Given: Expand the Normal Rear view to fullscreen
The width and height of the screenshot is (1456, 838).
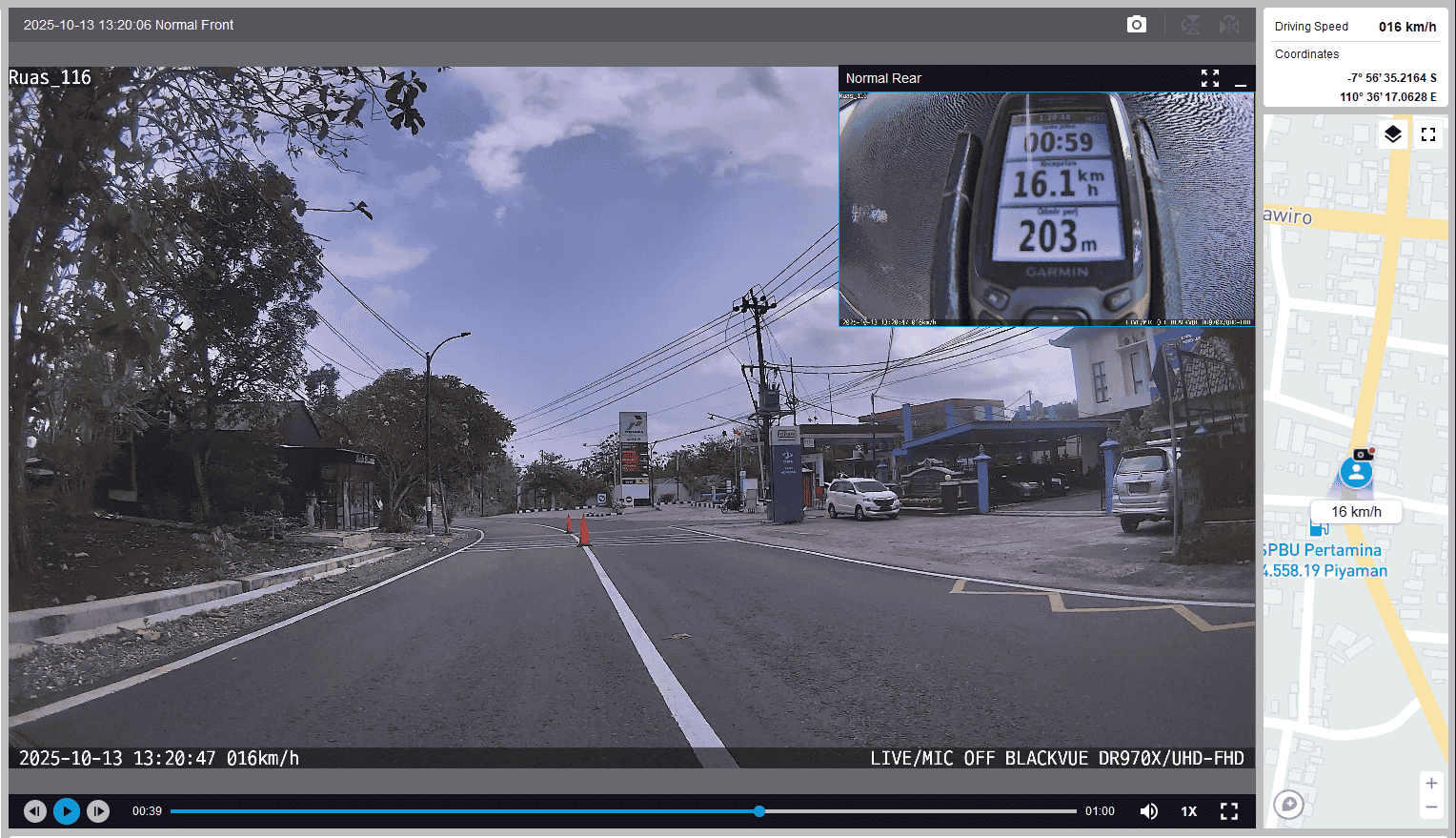Looking at the screenshot, I should [1209, 78].
